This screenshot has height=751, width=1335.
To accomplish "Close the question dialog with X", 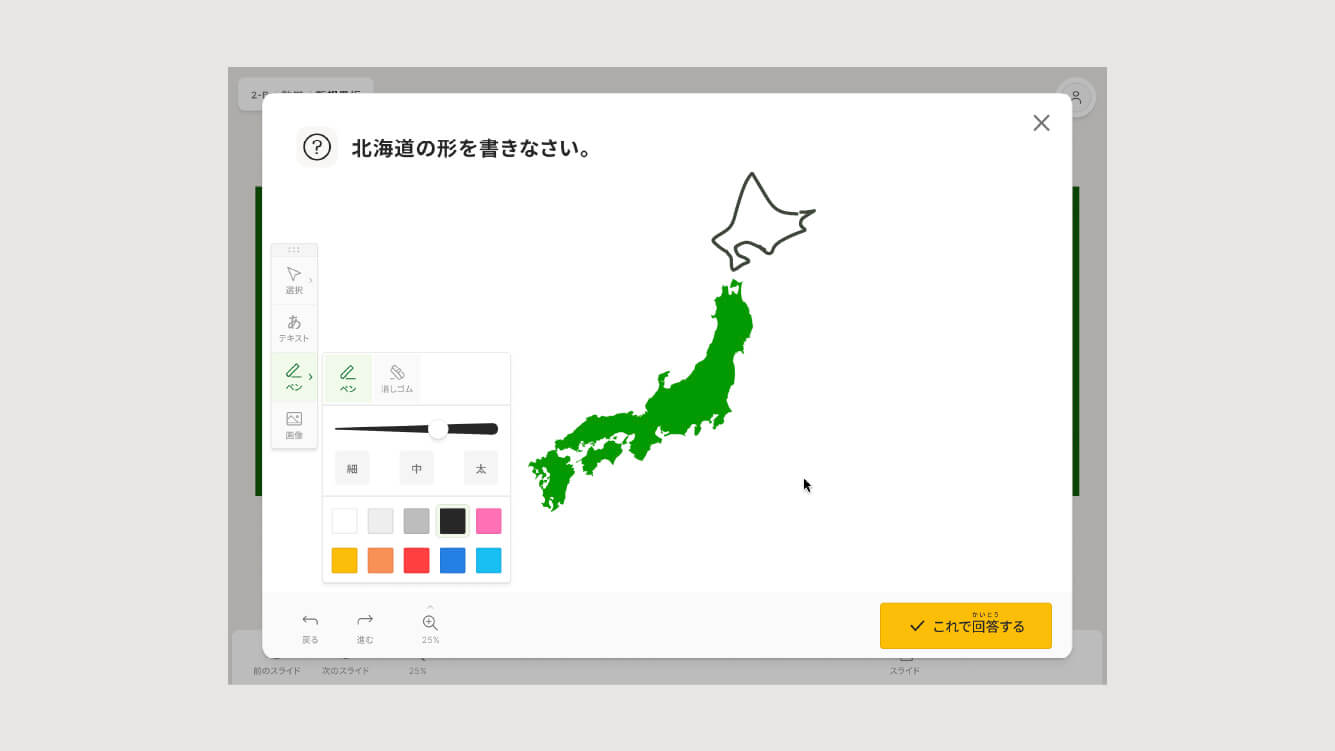I will click(x=1041, y=123).
